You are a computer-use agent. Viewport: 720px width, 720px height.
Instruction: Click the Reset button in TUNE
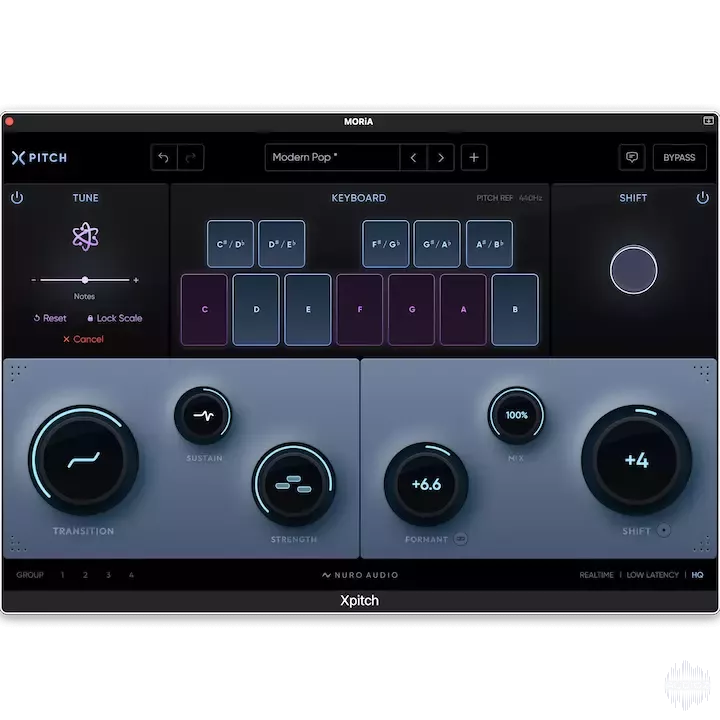[50, 318]
